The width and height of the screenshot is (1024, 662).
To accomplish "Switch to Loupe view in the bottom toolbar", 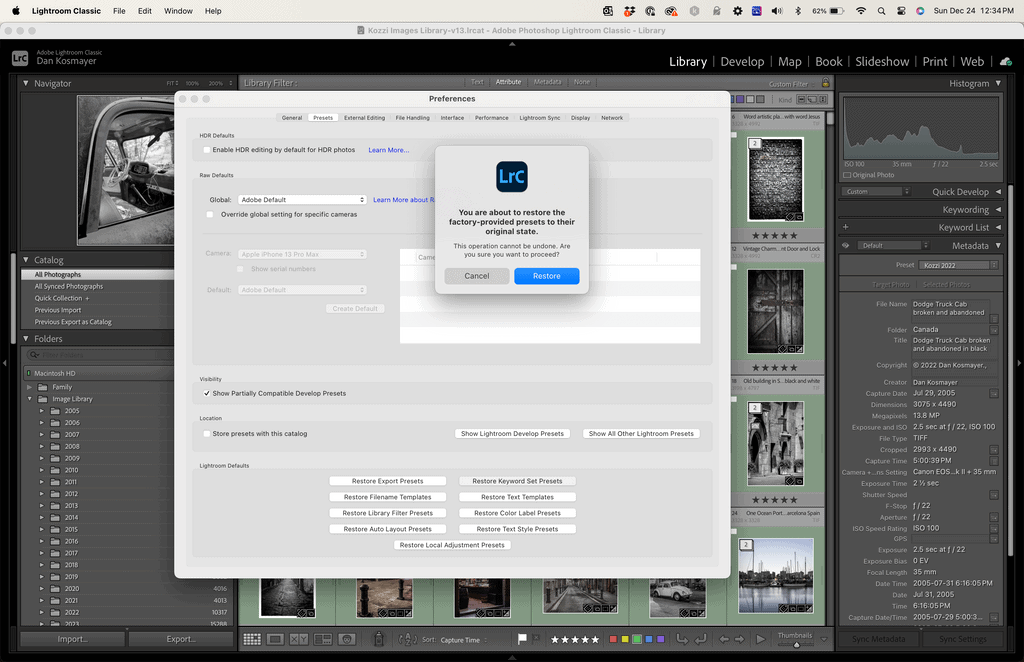I will point(275,639).
